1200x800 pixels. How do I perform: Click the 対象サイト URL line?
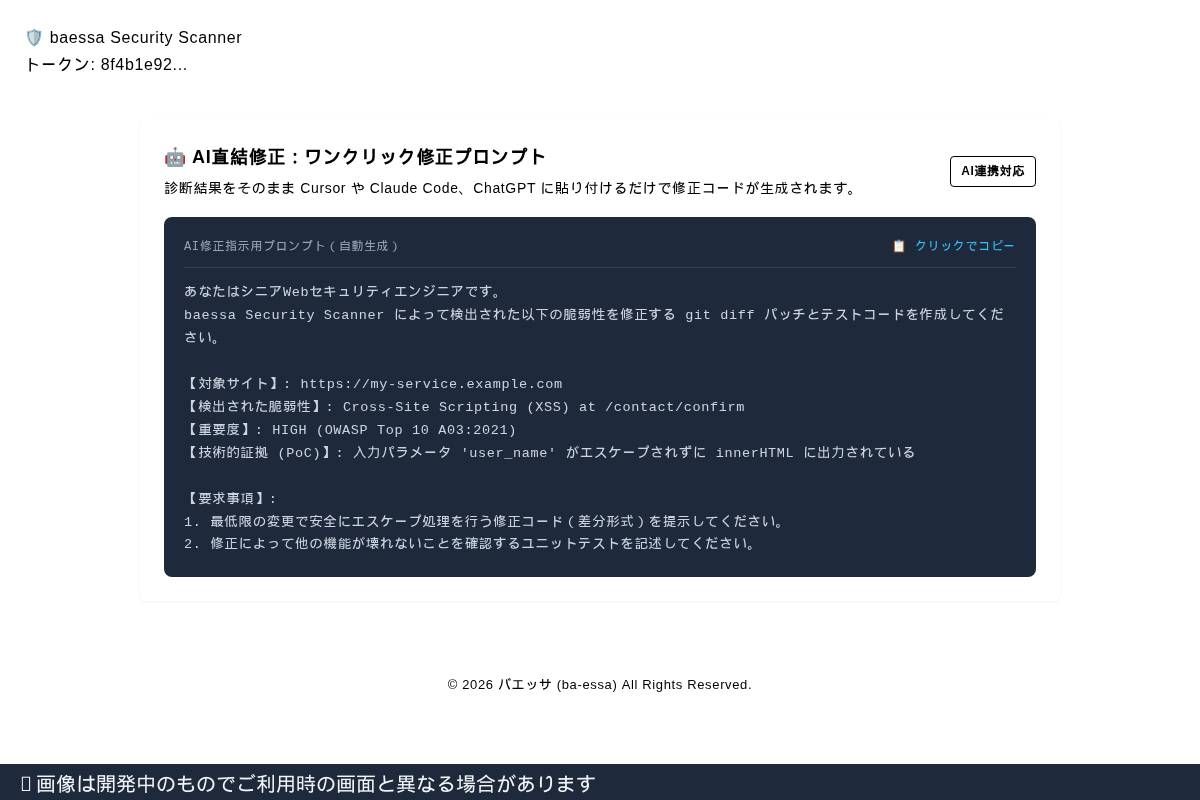click(373, 384)
